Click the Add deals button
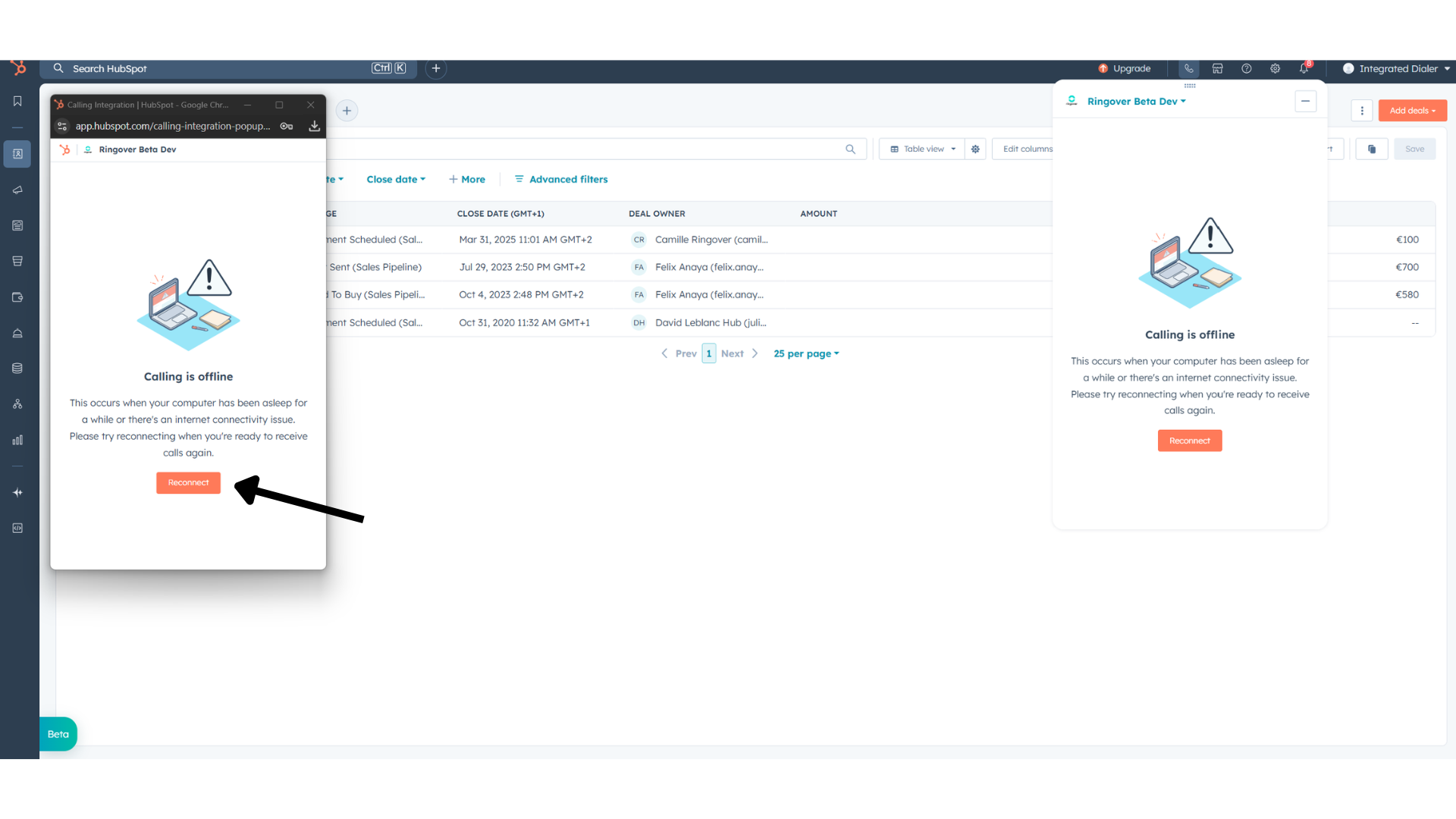This screenshot has width=1456, height=819. (1412, 111)
